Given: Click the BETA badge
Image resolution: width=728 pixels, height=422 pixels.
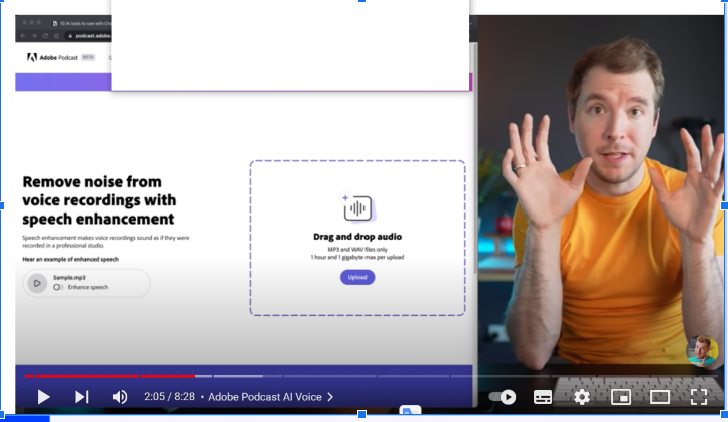Looking at the screenshot, I should (x=88, y=58).
